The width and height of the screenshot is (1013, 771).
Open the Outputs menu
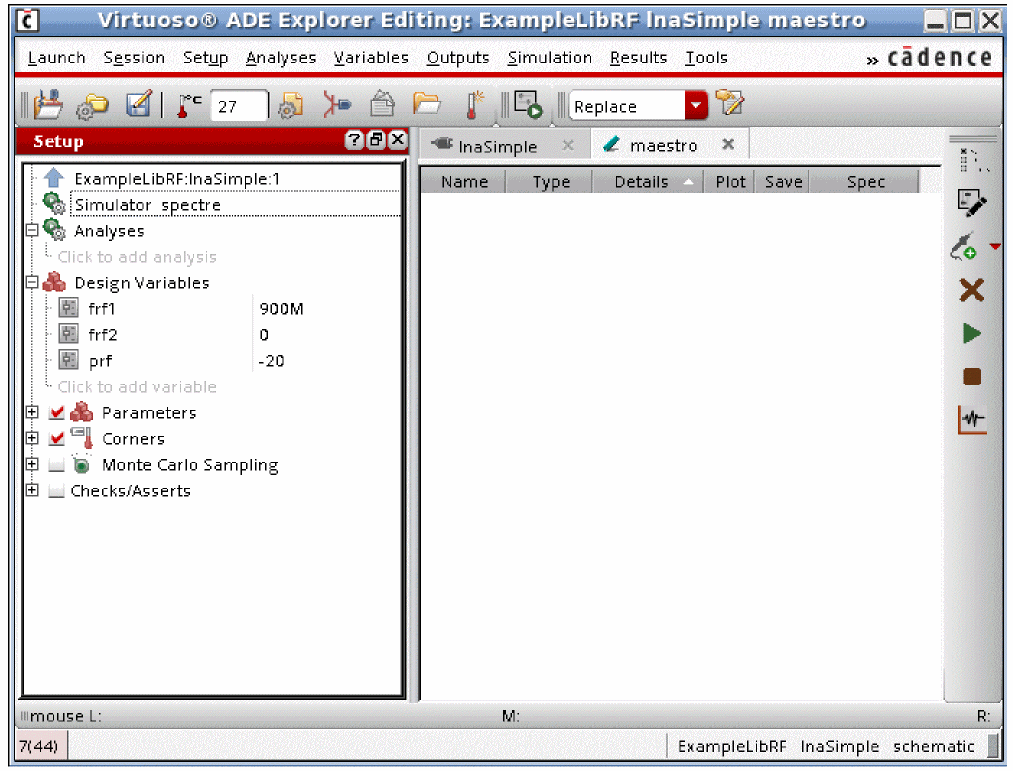tap(458, 58)
